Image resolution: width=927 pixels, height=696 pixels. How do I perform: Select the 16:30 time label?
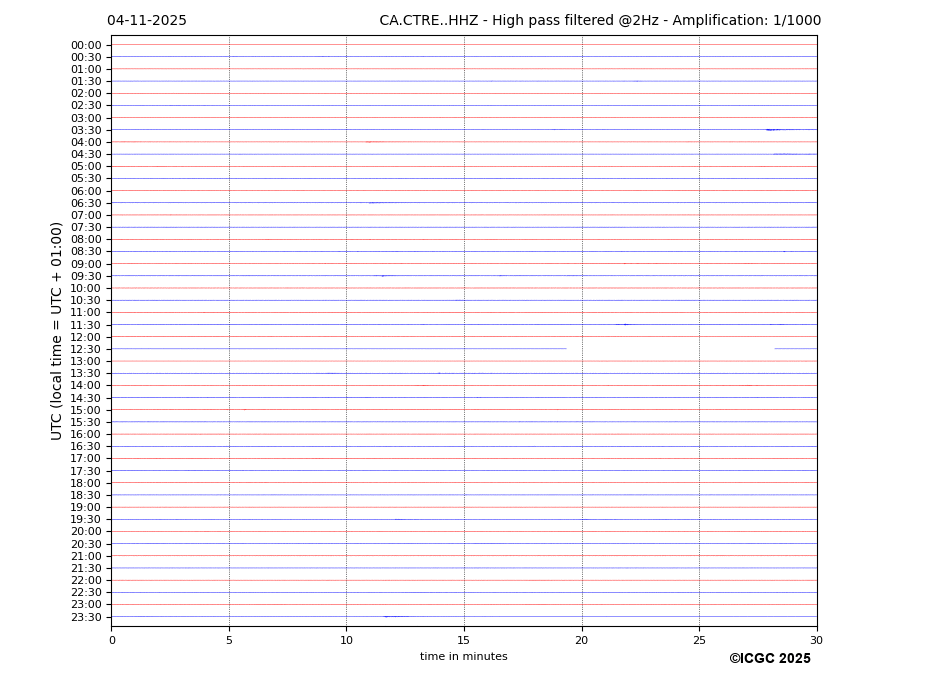coord(86,446)
